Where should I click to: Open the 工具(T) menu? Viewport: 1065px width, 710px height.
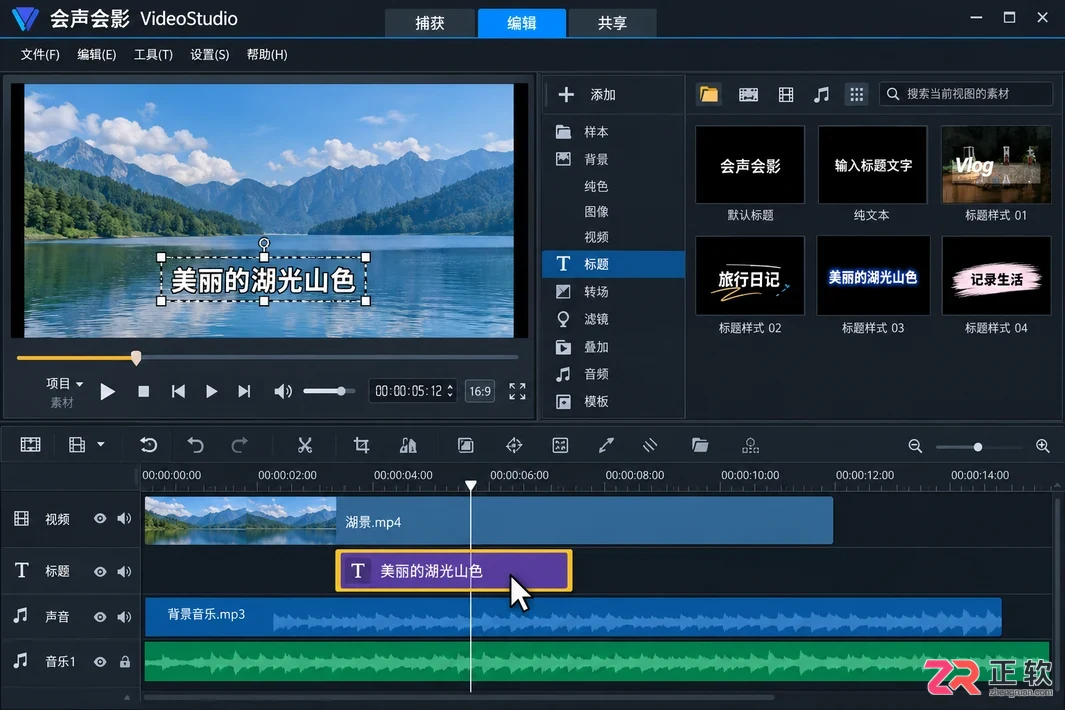pyautogui.click(x=153, y=54)
